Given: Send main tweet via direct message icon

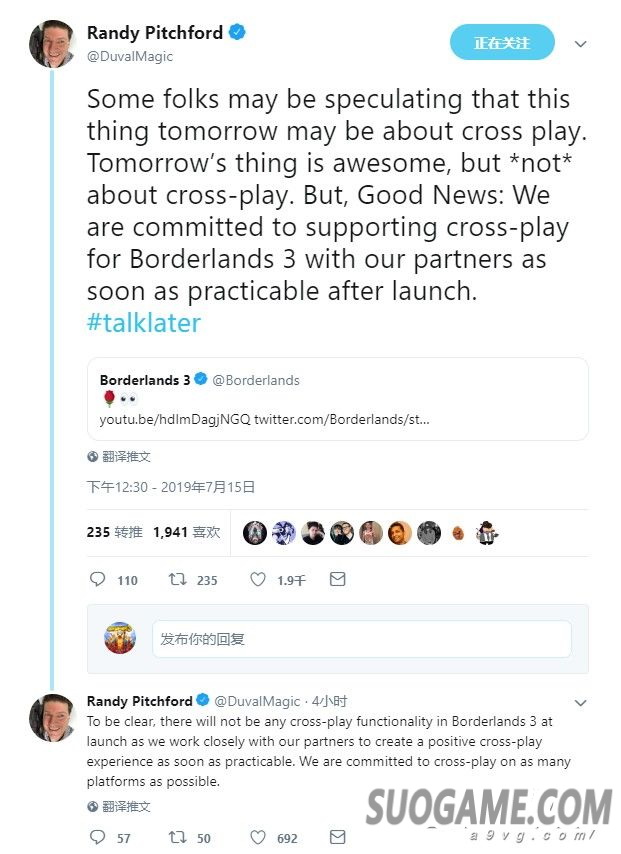Looking at the screenshot, I should point(338,580).
